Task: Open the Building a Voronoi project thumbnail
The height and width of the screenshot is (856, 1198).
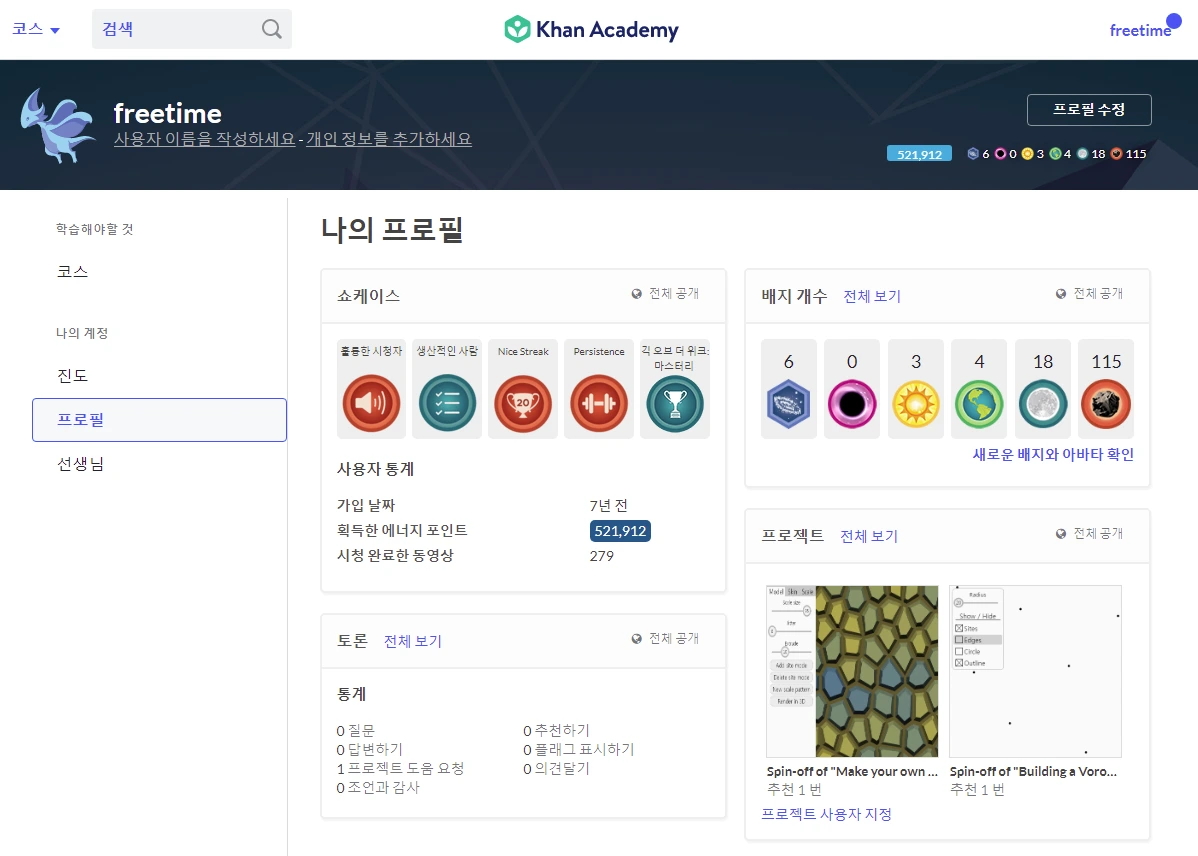Action: [x=1035, y=671]
